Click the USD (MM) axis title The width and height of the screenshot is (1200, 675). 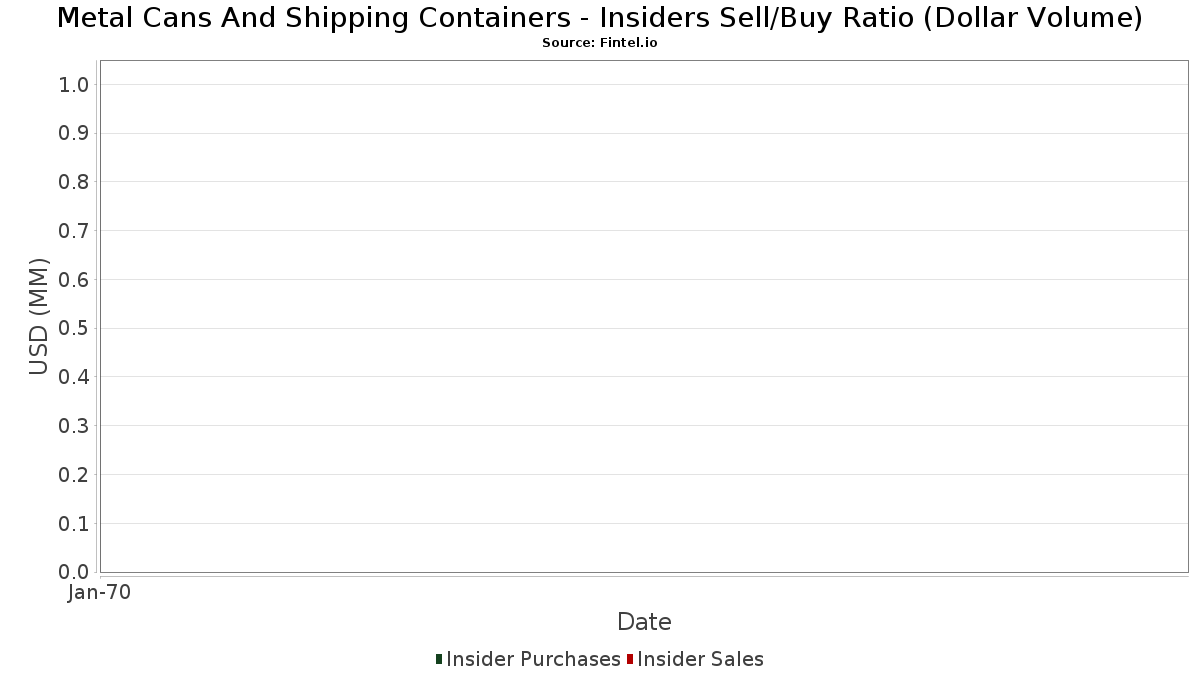(39, 316)
